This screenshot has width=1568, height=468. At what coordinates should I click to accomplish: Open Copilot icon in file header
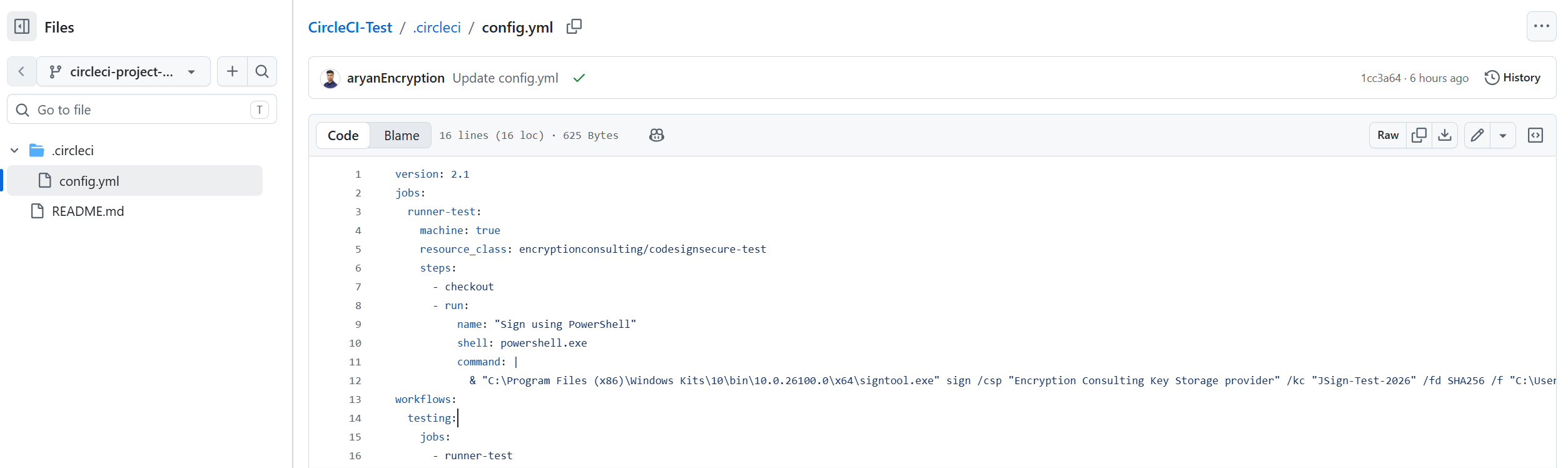pyautogui.click(x=657, y=135)
